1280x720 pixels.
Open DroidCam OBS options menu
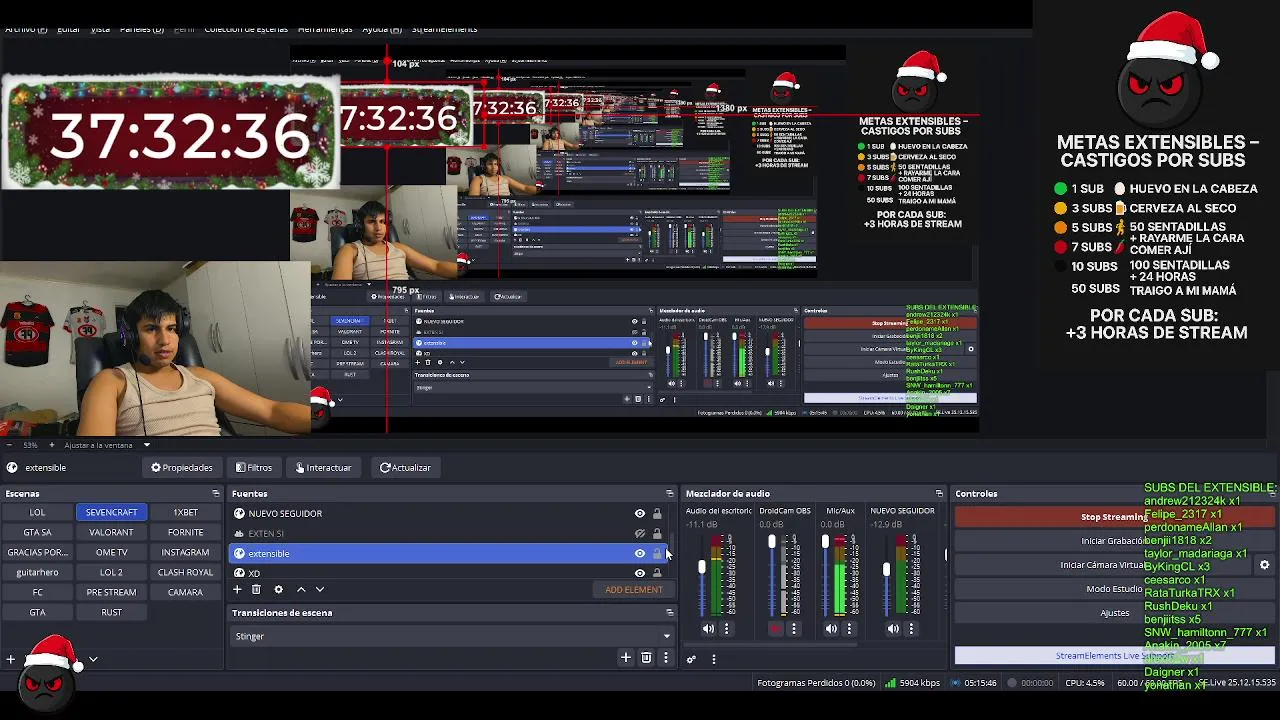(794, 629)
